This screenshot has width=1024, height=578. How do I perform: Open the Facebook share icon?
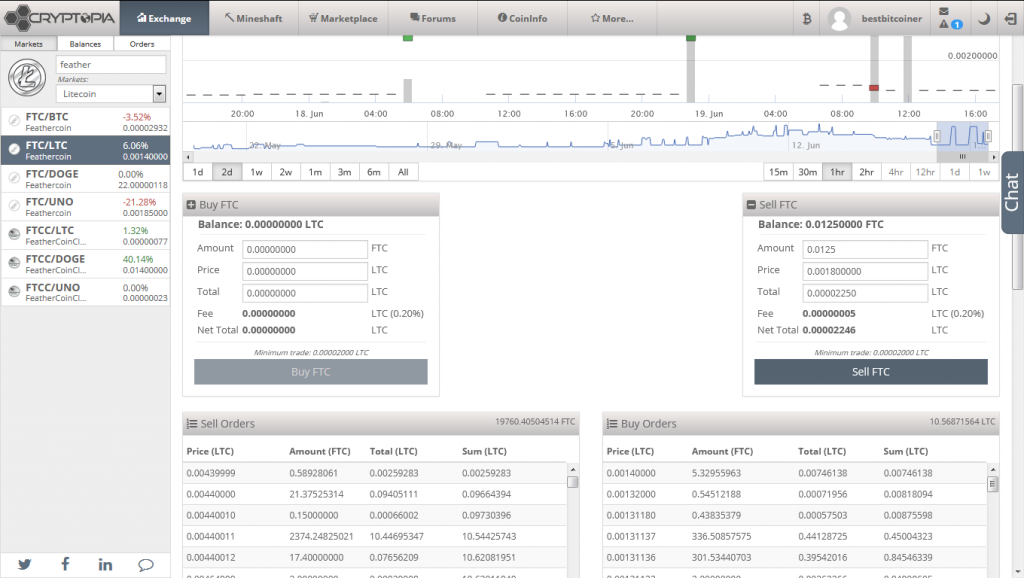click(x=65, y=564)
